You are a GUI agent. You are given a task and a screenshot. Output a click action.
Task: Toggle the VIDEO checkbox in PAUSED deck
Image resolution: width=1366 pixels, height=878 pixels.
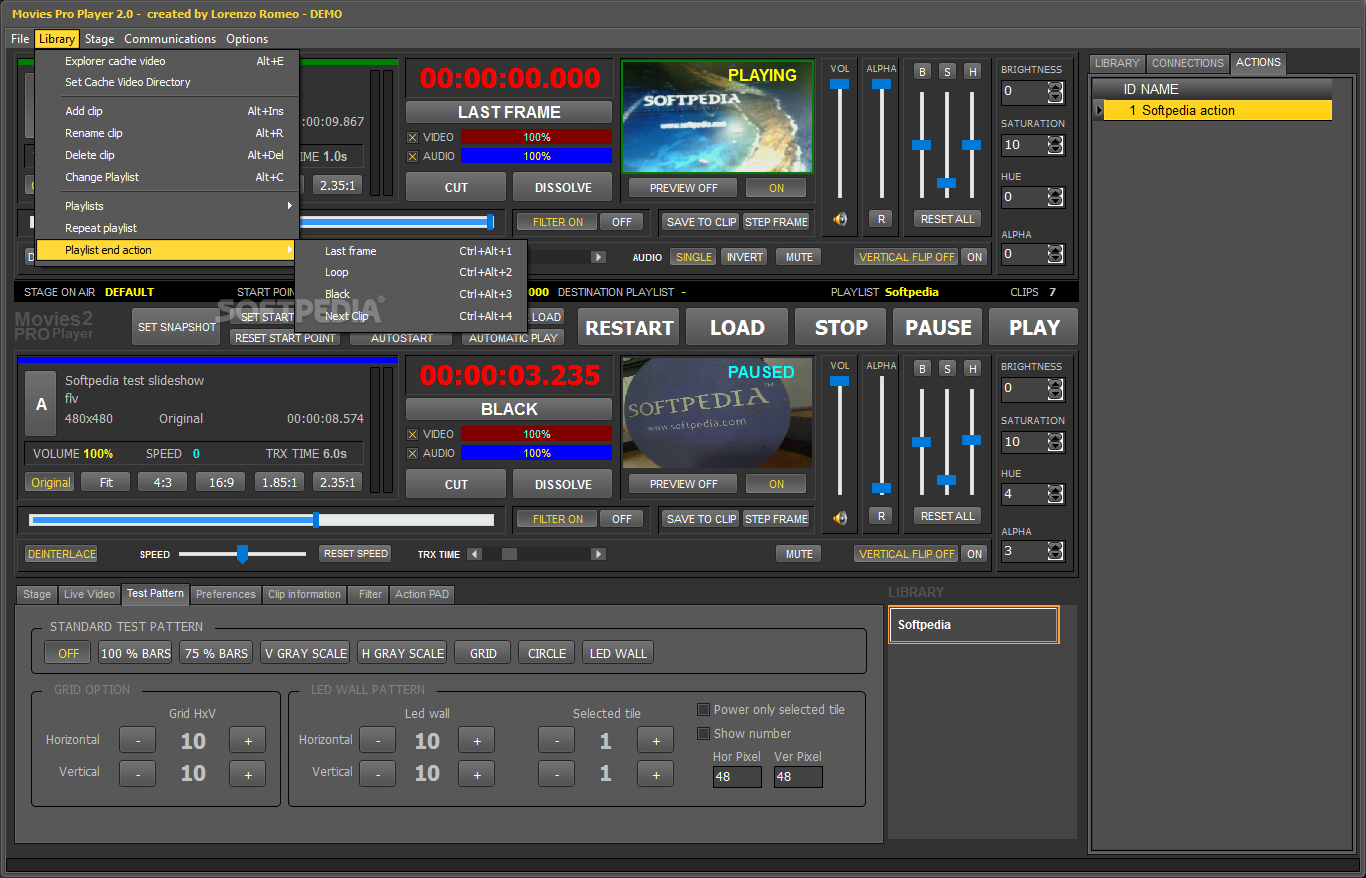[413, 434]
